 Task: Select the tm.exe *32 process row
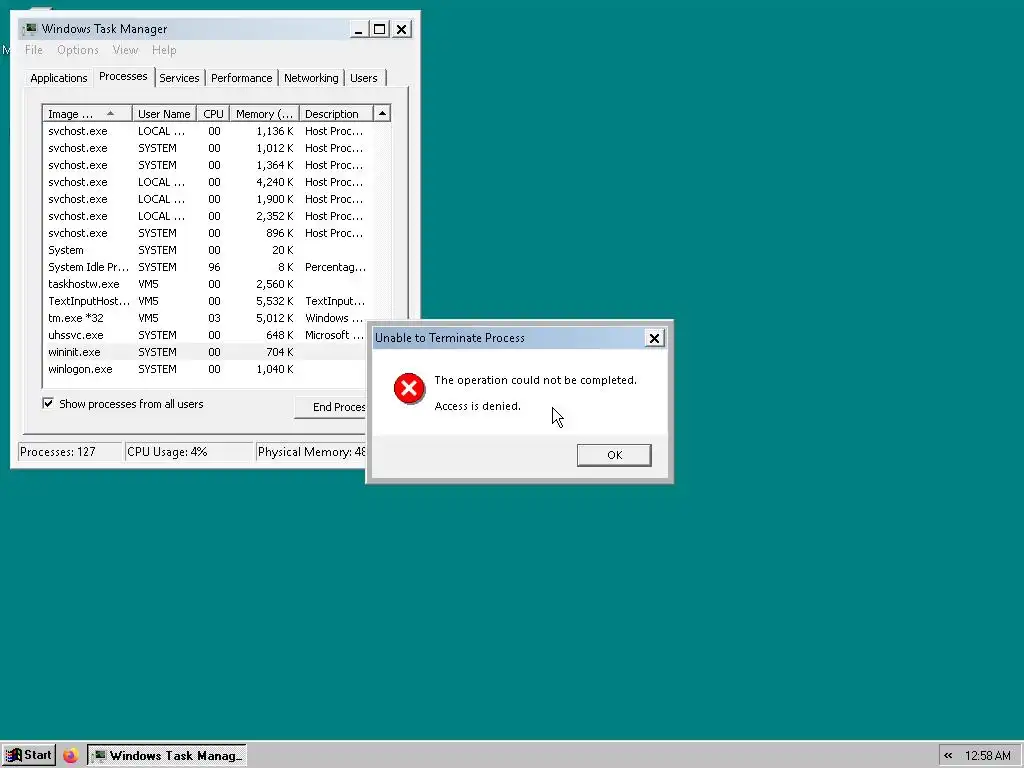click(x=206, y=318)
